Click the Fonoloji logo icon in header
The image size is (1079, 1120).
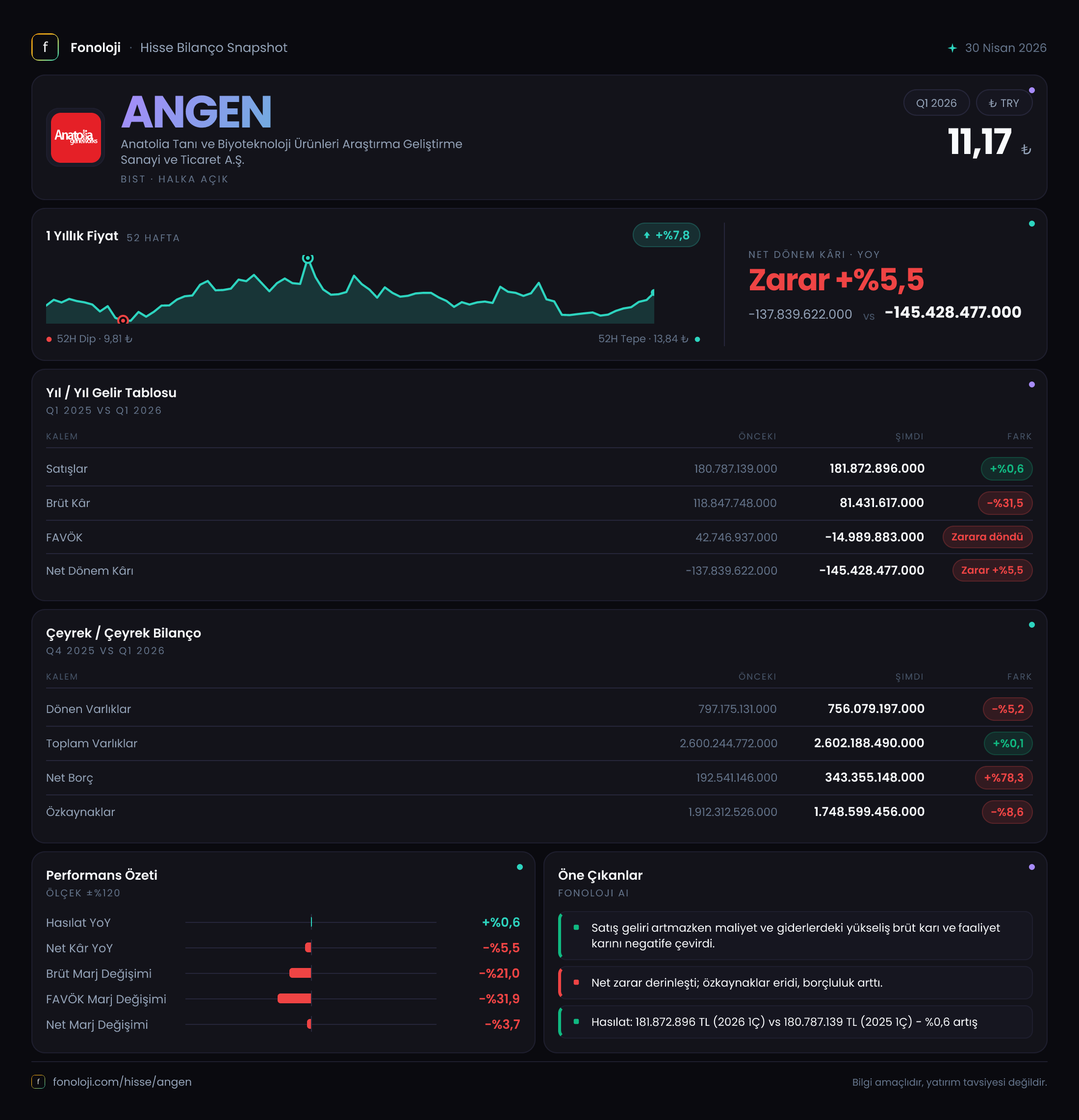click(45, 48)
